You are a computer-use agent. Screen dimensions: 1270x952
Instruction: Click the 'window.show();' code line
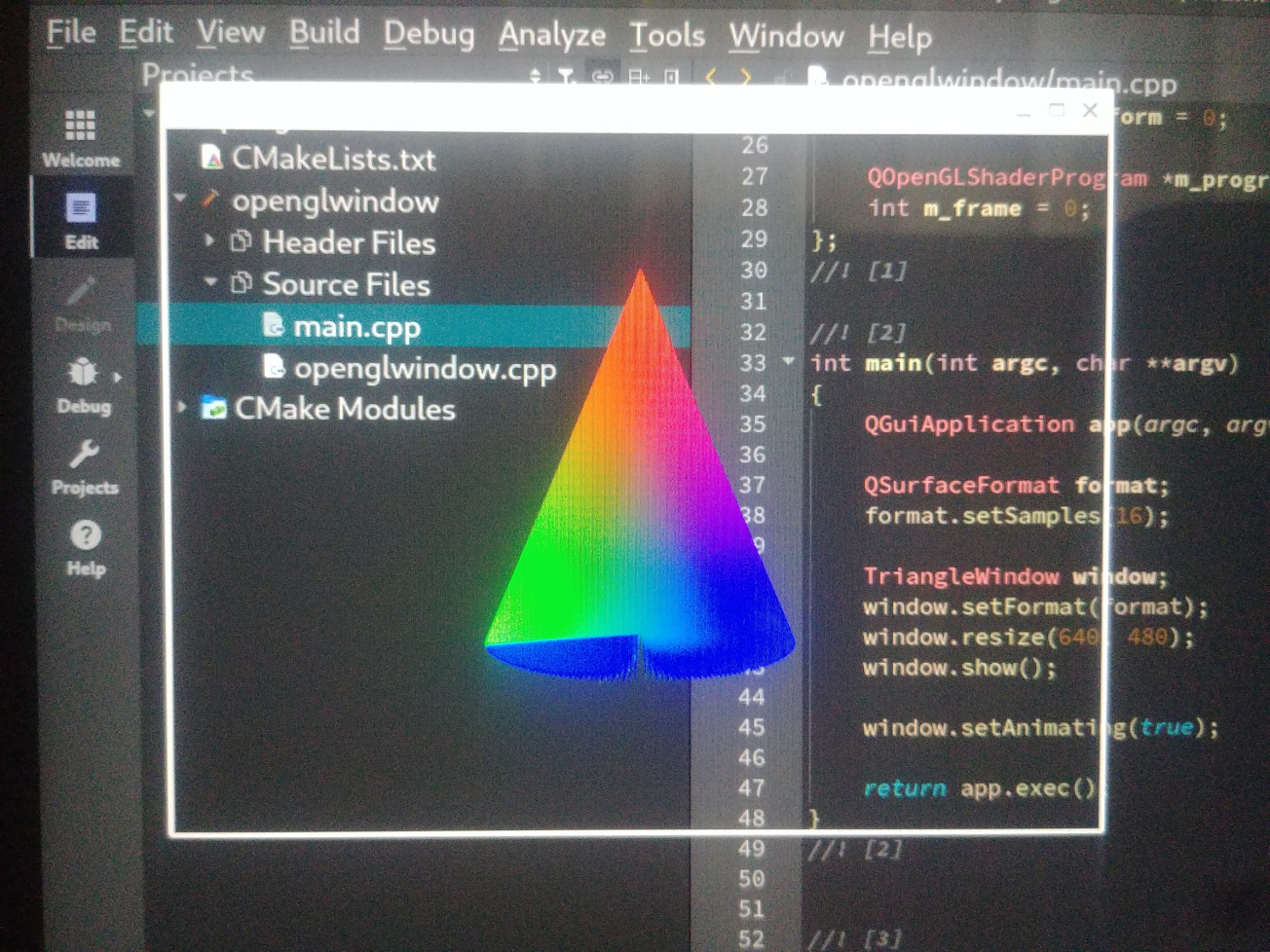pos(959,668)
